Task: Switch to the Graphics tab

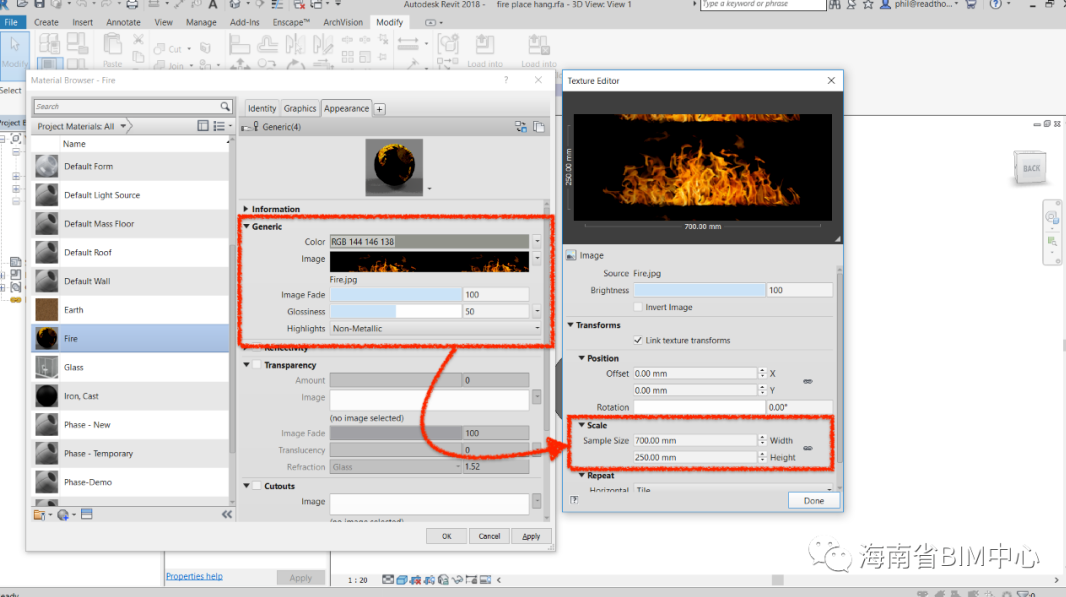Action: point(299,108)
